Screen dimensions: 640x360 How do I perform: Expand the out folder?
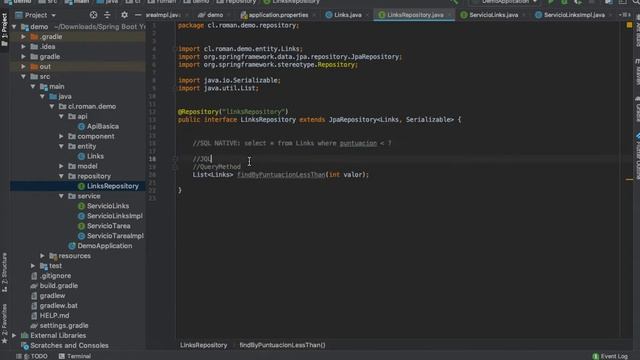23,67
